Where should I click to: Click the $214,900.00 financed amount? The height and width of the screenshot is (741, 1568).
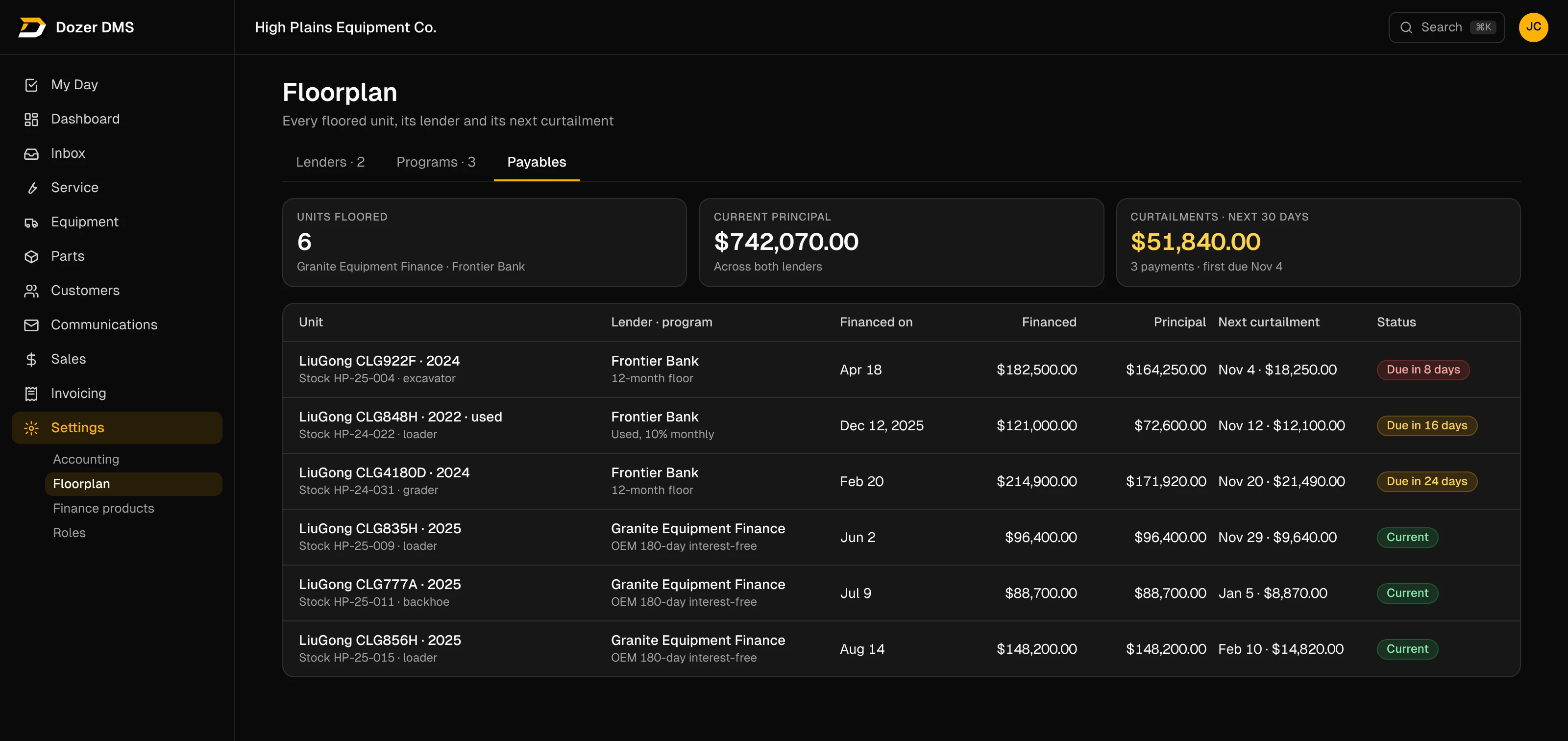coord(1036,482)
